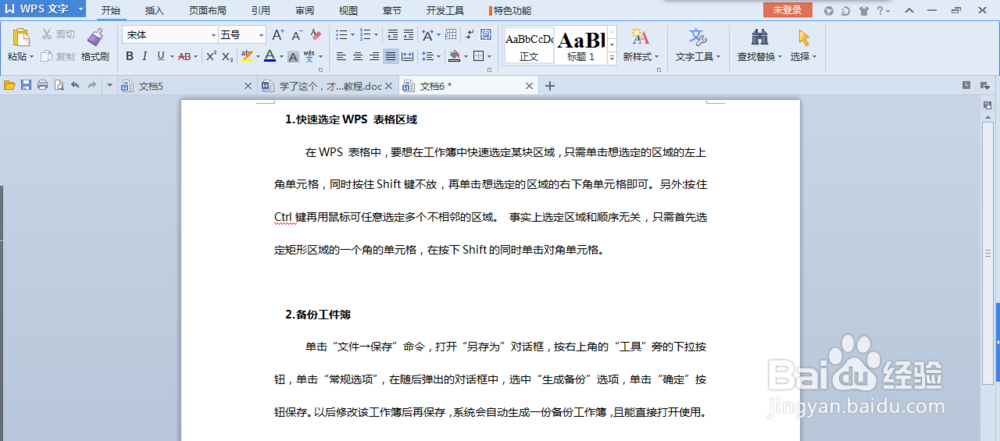Click the print icon

tap(43, 85)
